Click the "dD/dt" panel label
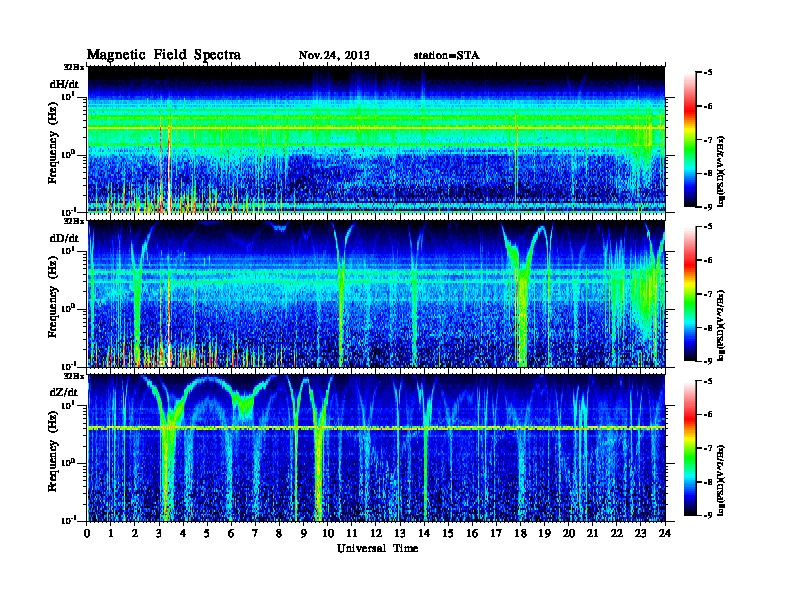The image size is (792, 612). 64,238
